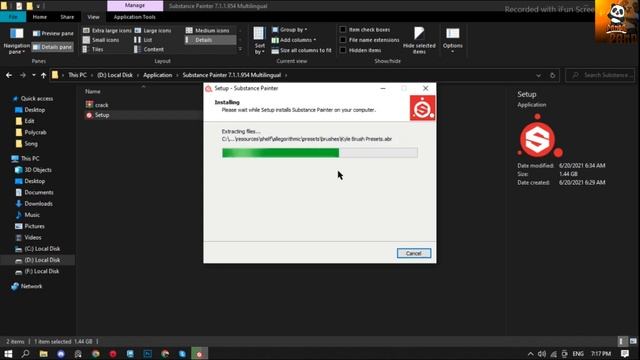Click the Search Substance field

point(600,75)
